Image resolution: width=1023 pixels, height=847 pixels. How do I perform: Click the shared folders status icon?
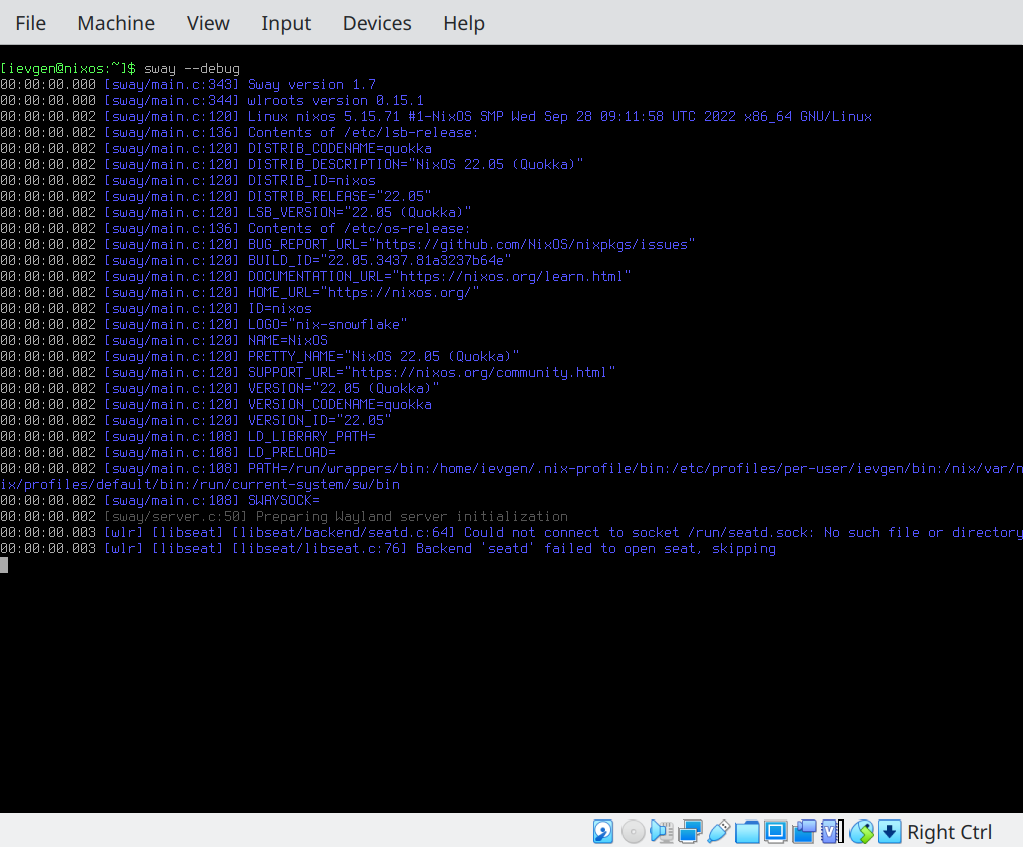coord(747,831)
